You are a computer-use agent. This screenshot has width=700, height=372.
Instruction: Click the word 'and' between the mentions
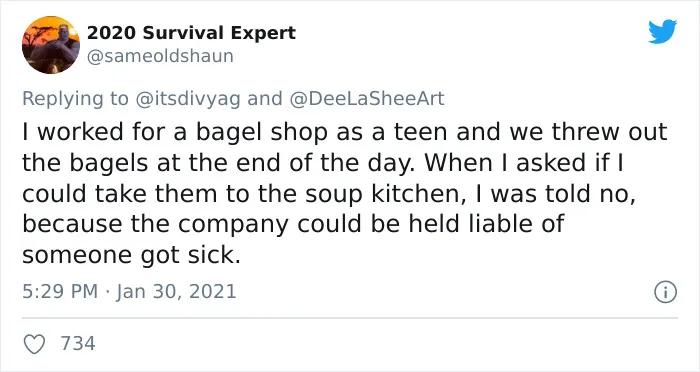[x=265, y=99]
